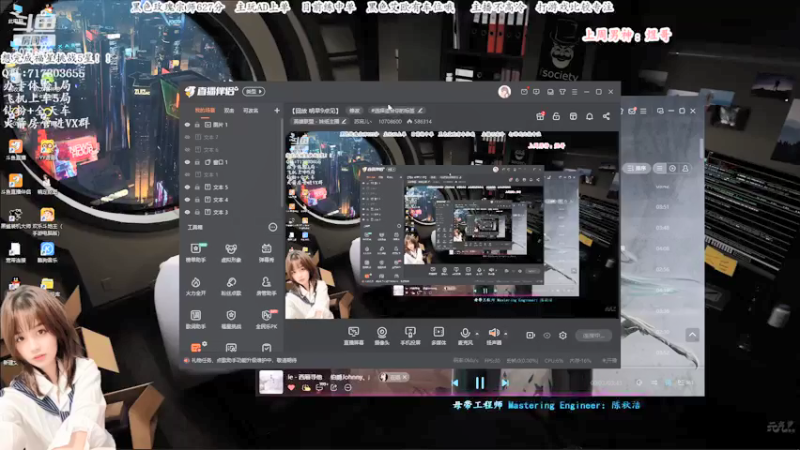Screen dimensions: 800x450
Task: Toggle the lock on 图片 1 layer
Action: tap(197, 124)
